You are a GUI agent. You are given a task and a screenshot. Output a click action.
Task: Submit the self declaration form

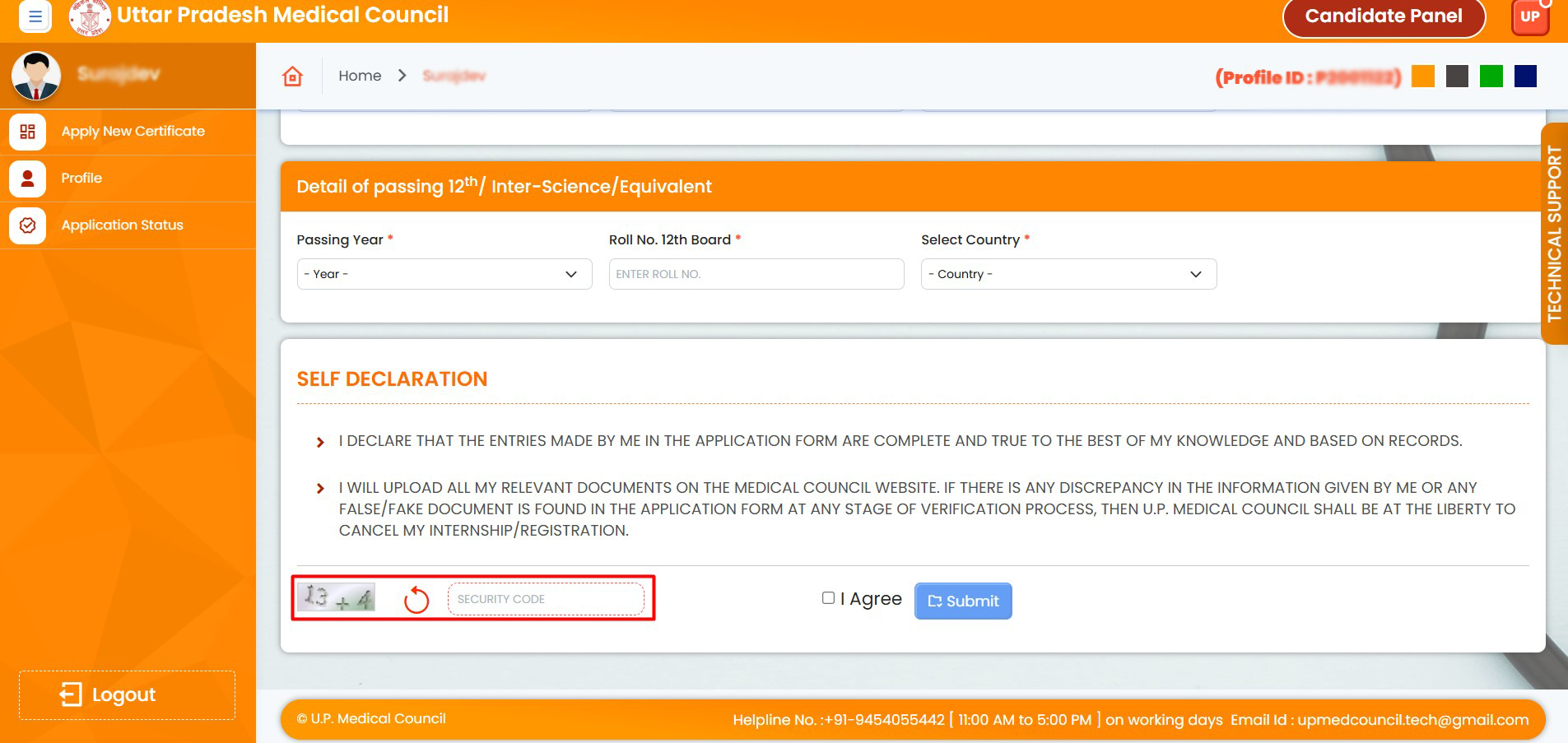click(x=962, y=601)
